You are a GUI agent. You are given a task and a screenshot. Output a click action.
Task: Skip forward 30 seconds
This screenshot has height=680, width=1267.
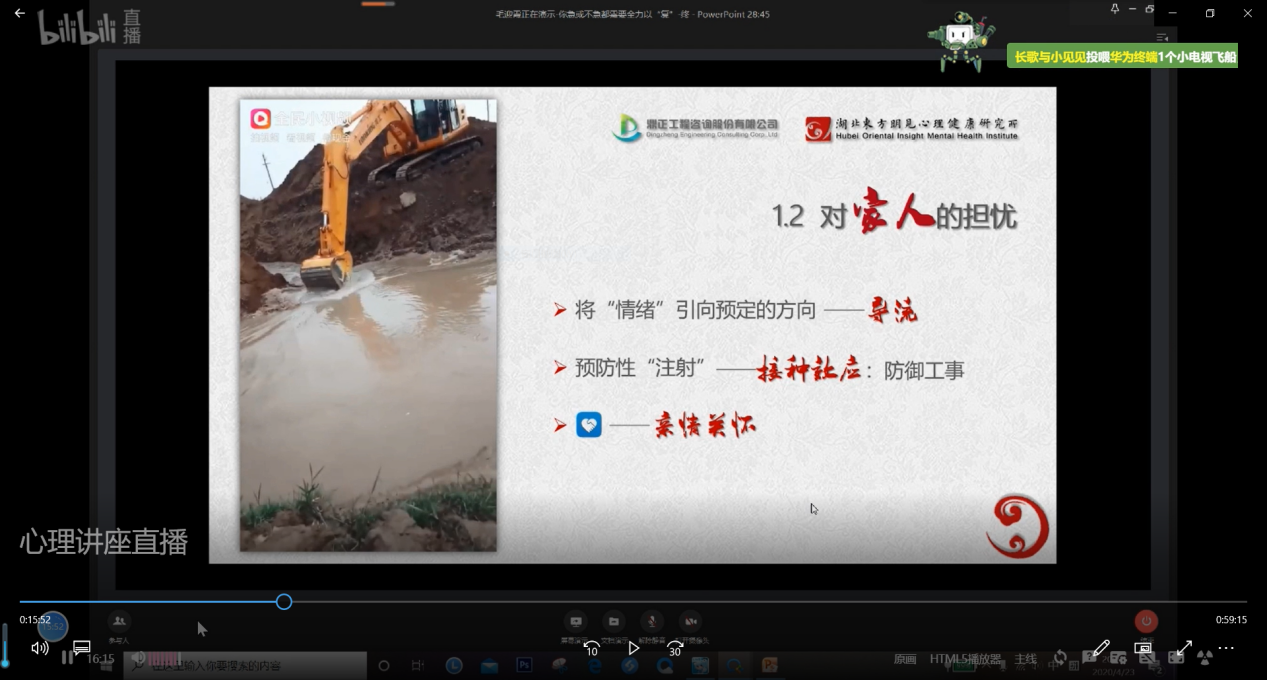point(676,648)
